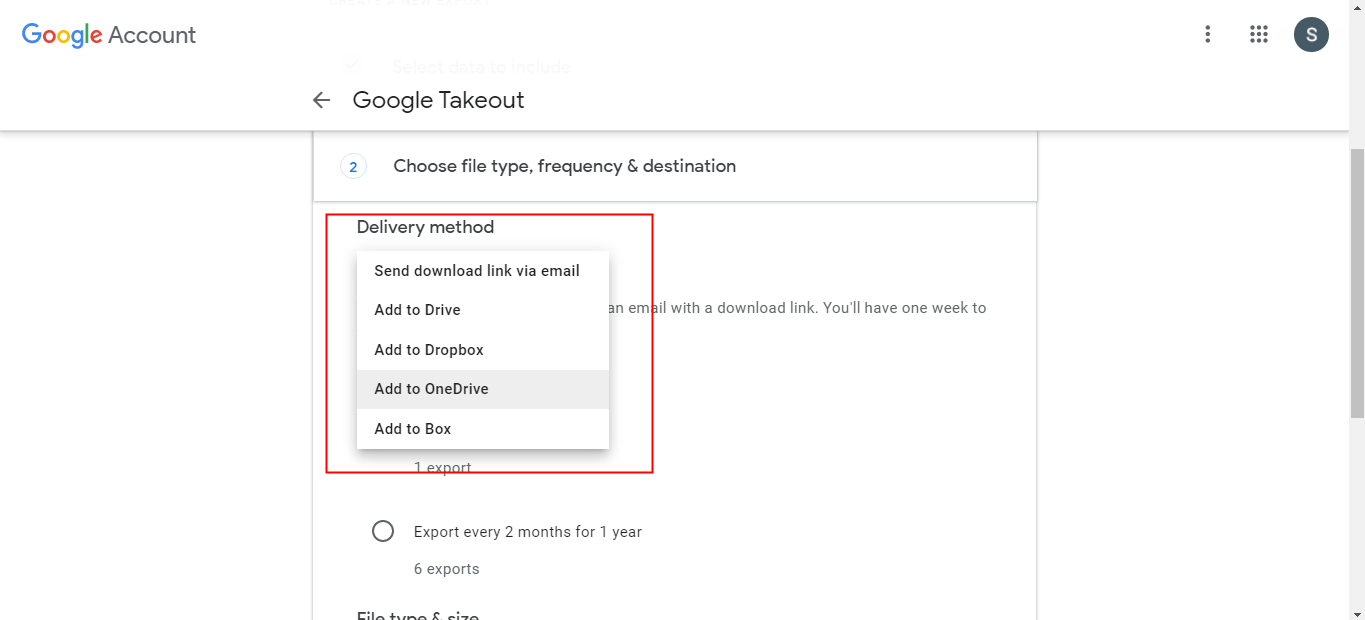Click the scrollbar down arrow

tap(1357, 612)
